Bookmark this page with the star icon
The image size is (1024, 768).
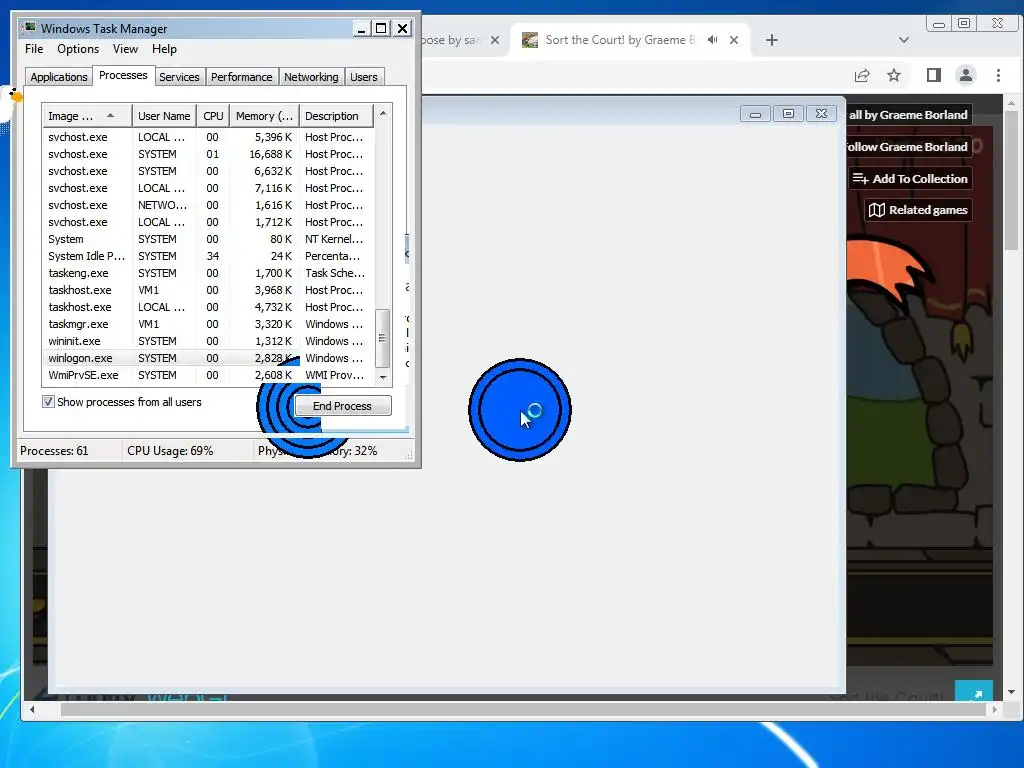tap(894, 76)
